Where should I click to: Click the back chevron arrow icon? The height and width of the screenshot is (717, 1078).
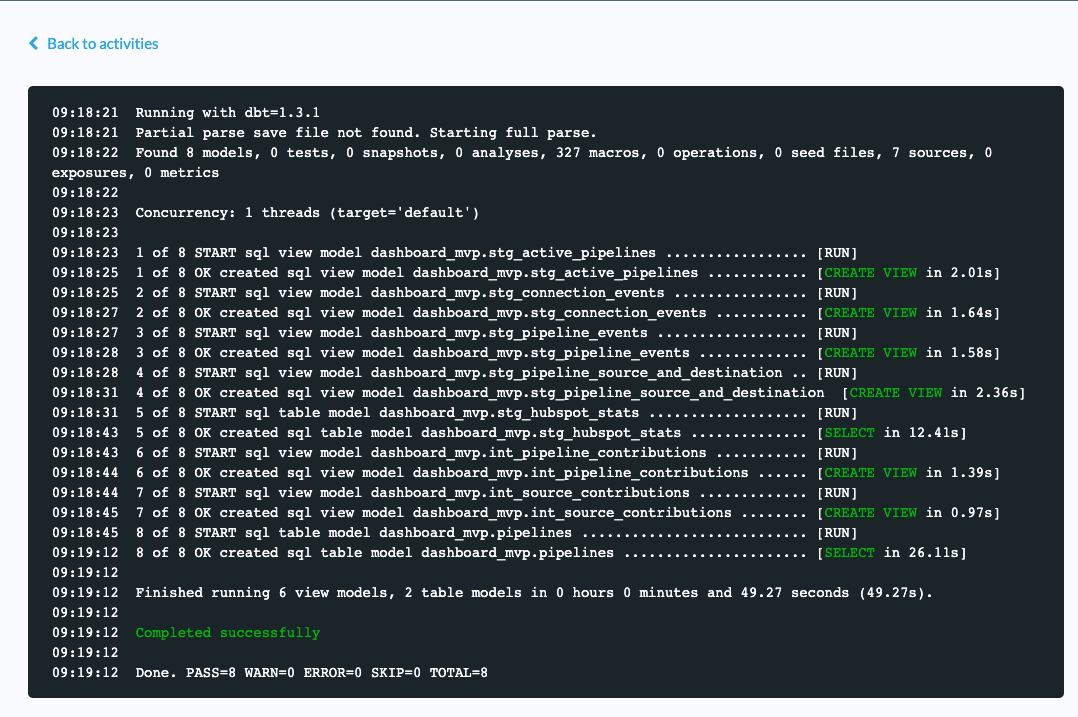(34, 44)
